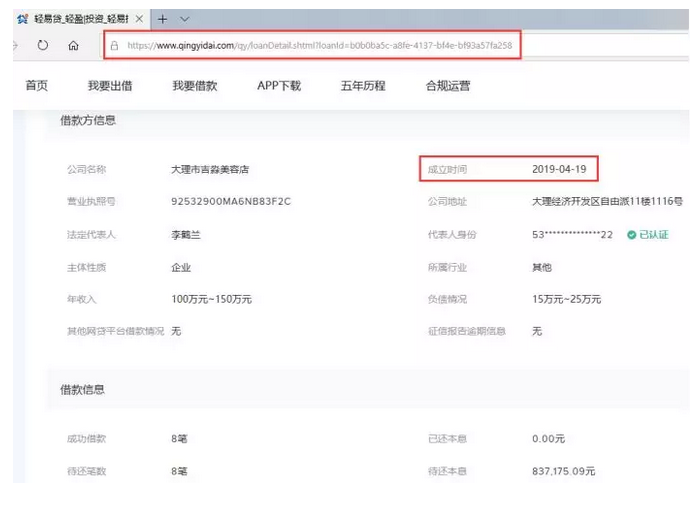Click the 年收入 field label
Image resolution: width=700 pixels, height=513 pixels.
82,299
